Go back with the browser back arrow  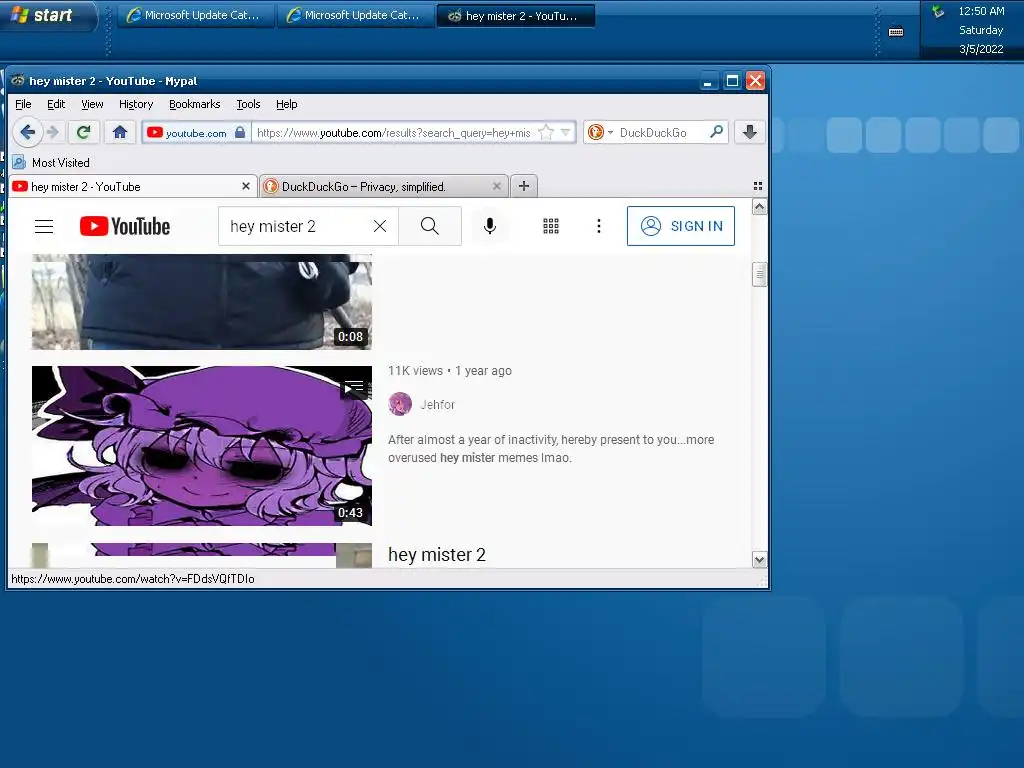(27, 133)
